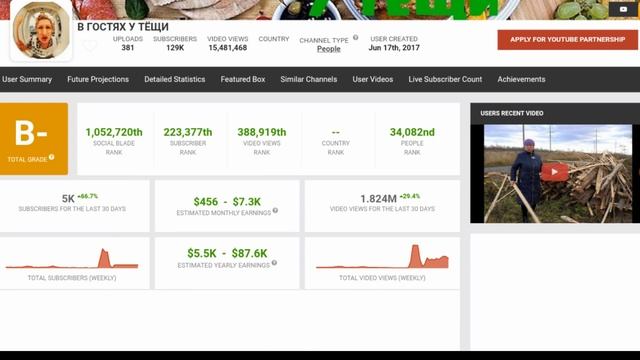Viewport: 640px width, 360px height.
Task: Open the Detailed Statistics tab
Action: coord(175,79)
